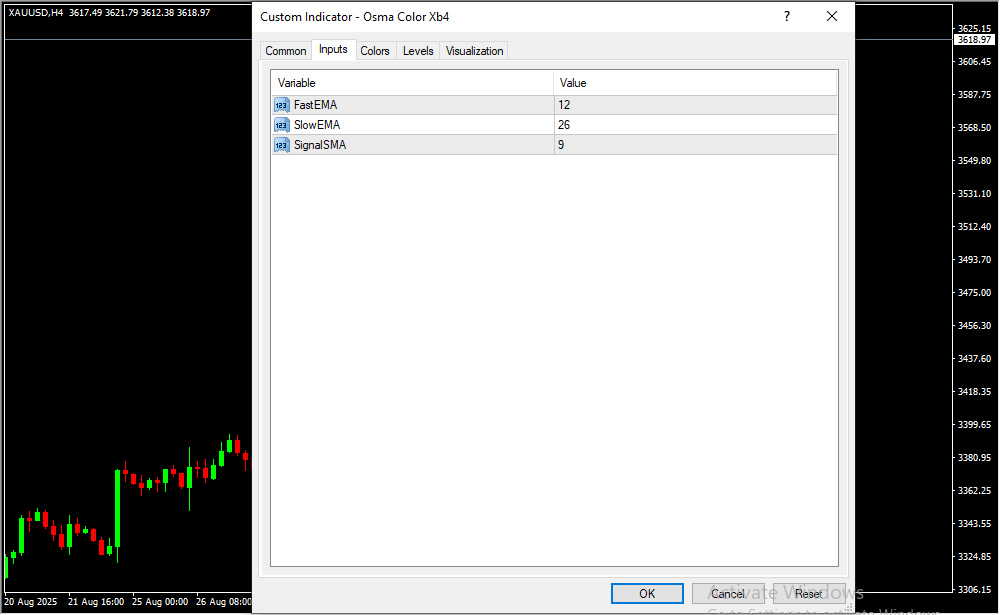Reset the inputs with the Reset button

[808, 594]
